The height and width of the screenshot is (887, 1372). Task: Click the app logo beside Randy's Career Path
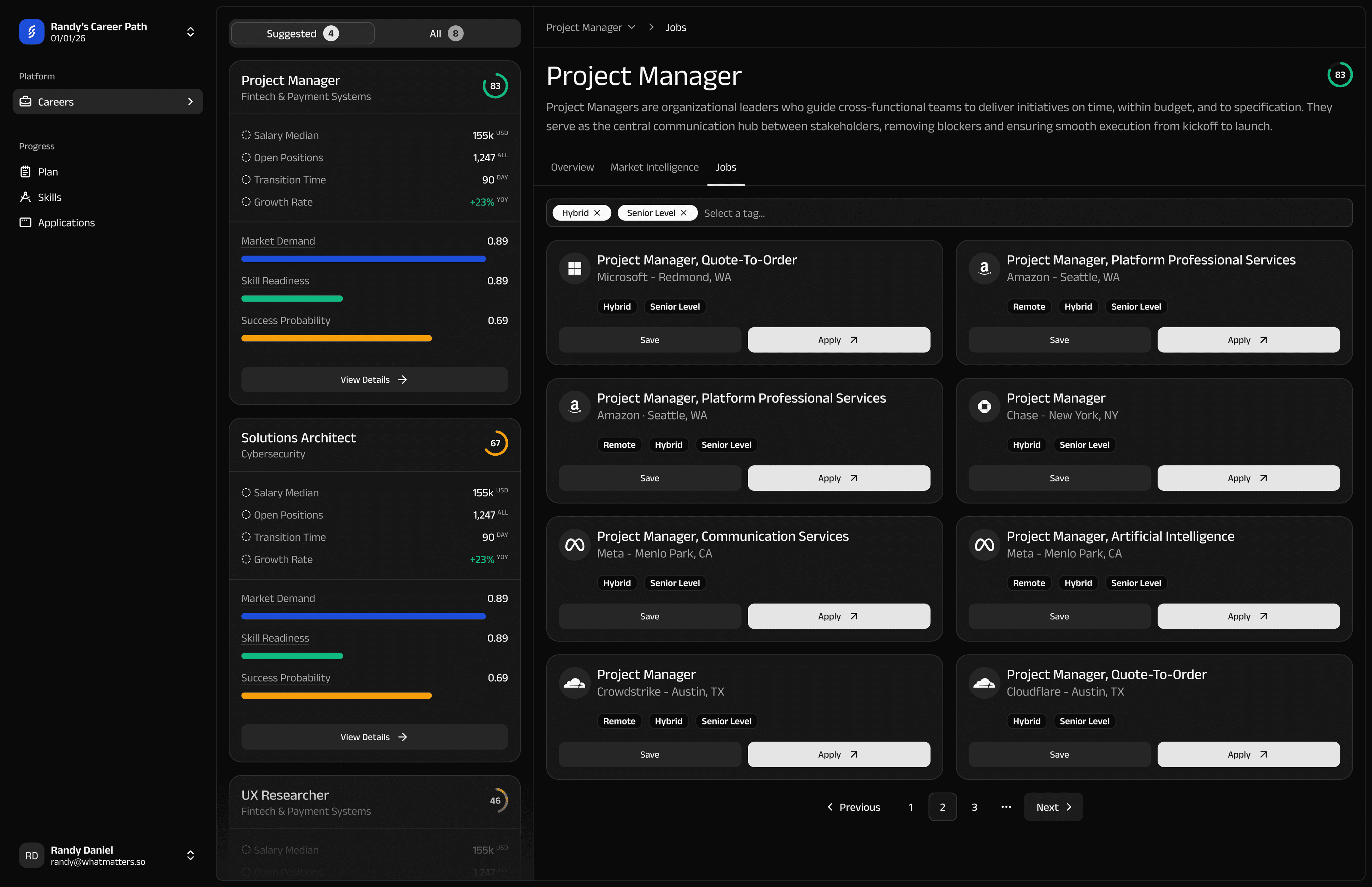pyautogui.click(x=32, y=32)
